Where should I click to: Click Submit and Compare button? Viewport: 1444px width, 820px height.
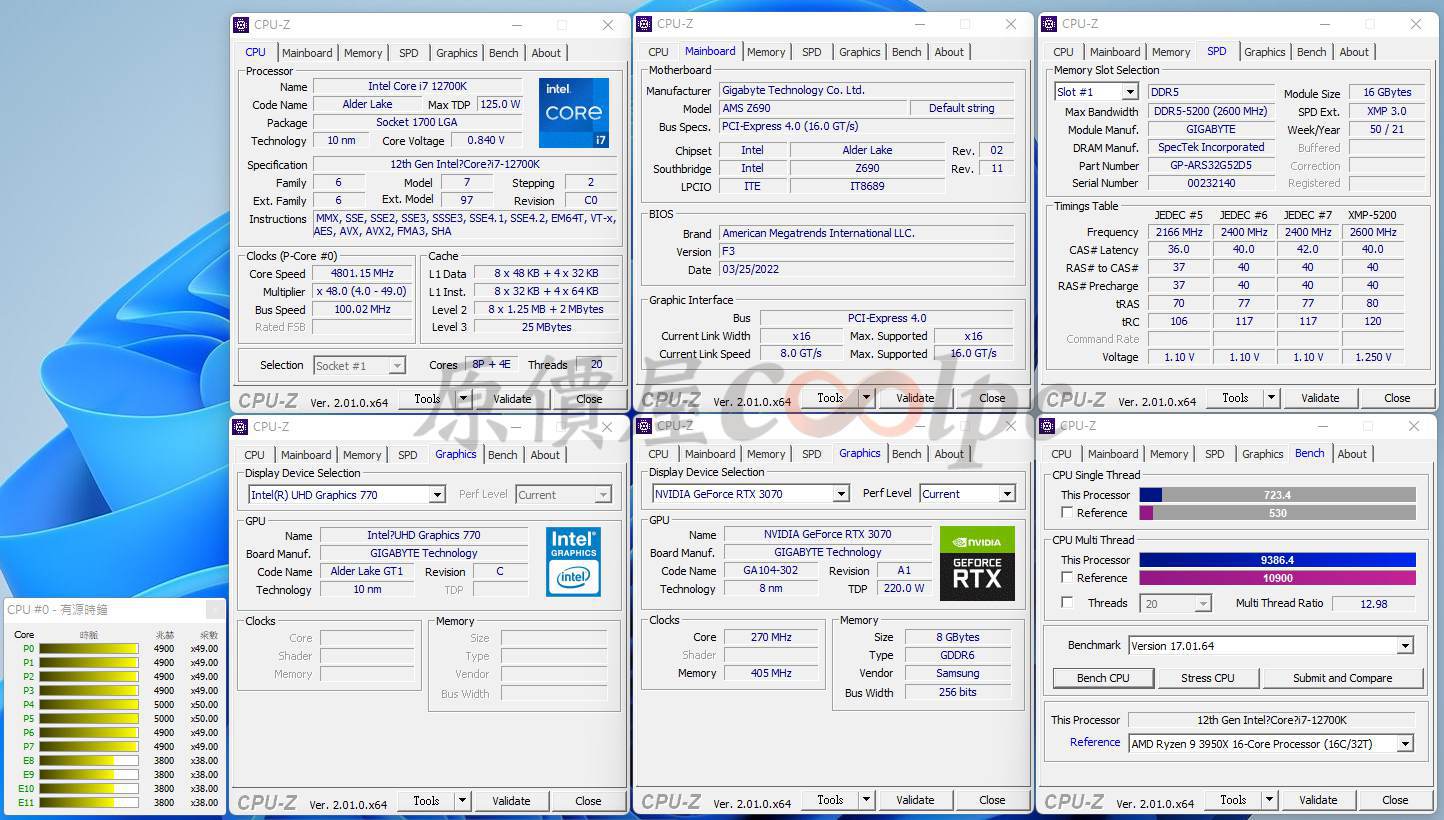point(1342,678)
